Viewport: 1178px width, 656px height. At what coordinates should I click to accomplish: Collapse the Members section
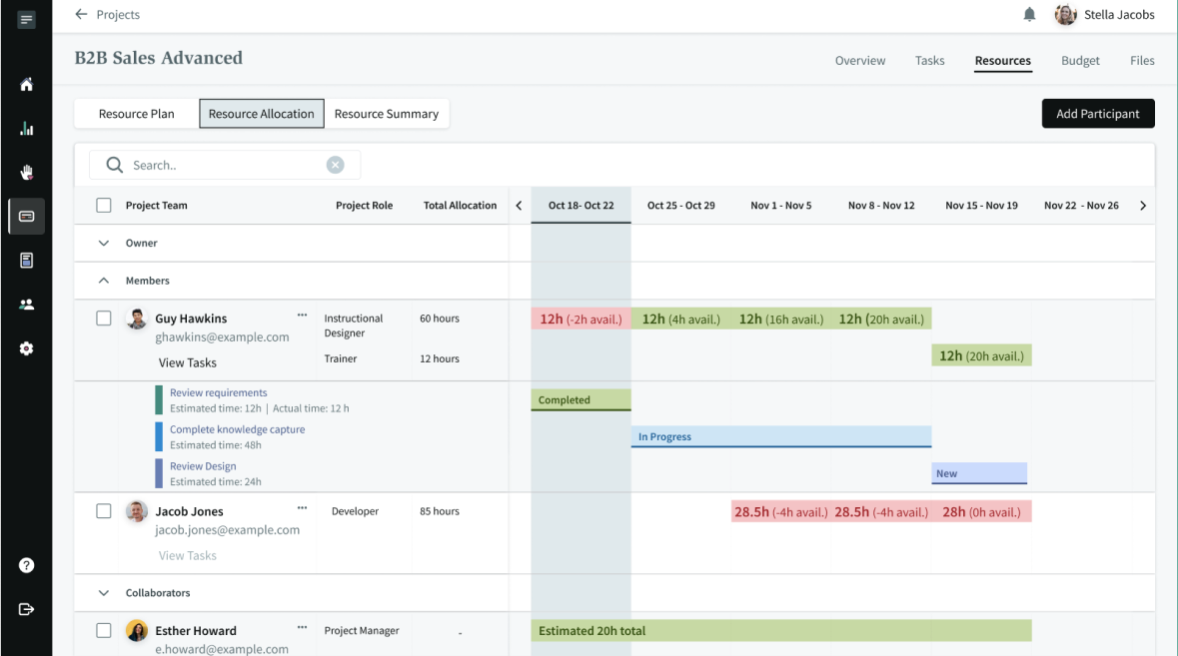click(103, 281)
